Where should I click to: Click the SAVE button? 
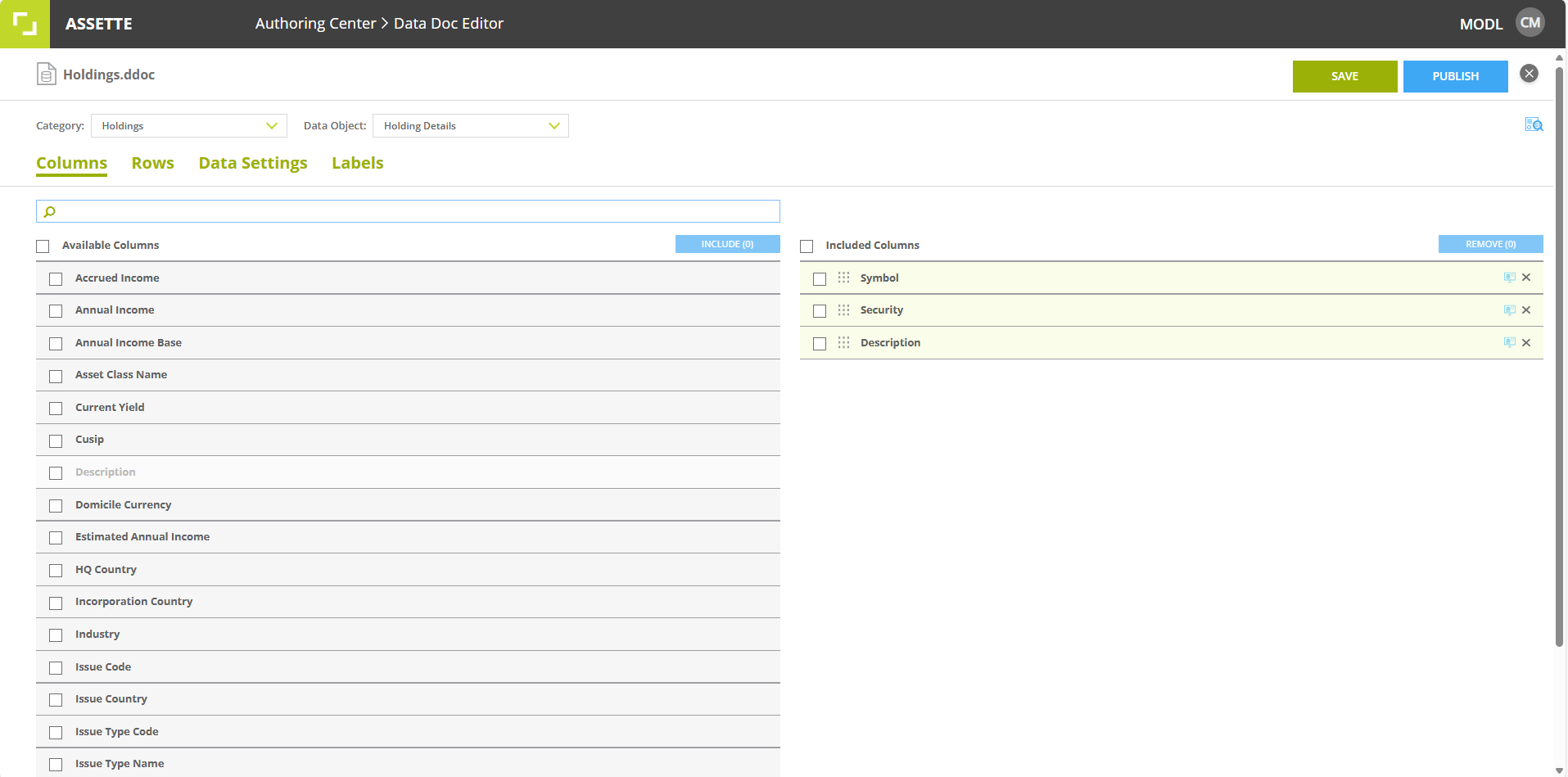coord(1344,76)
